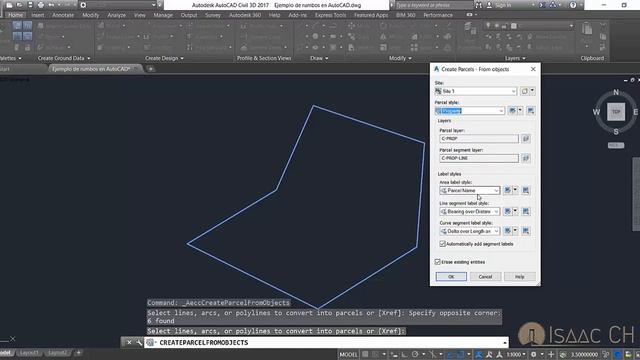Click the create new site icon
This screenshot has height=360, width=640.
pos(524,91)
